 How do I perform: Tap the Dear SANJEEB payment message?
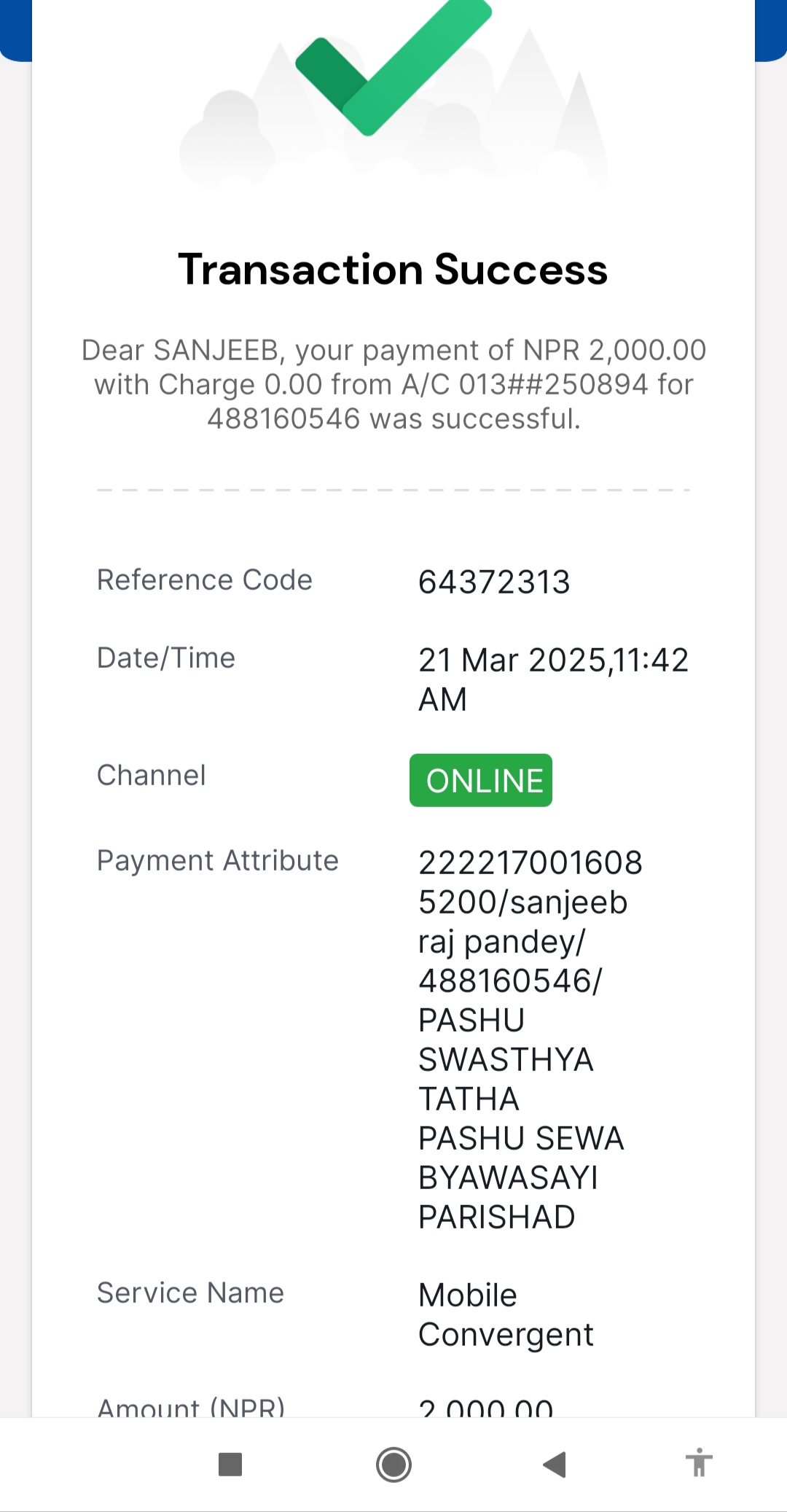(x=393, y=384)
